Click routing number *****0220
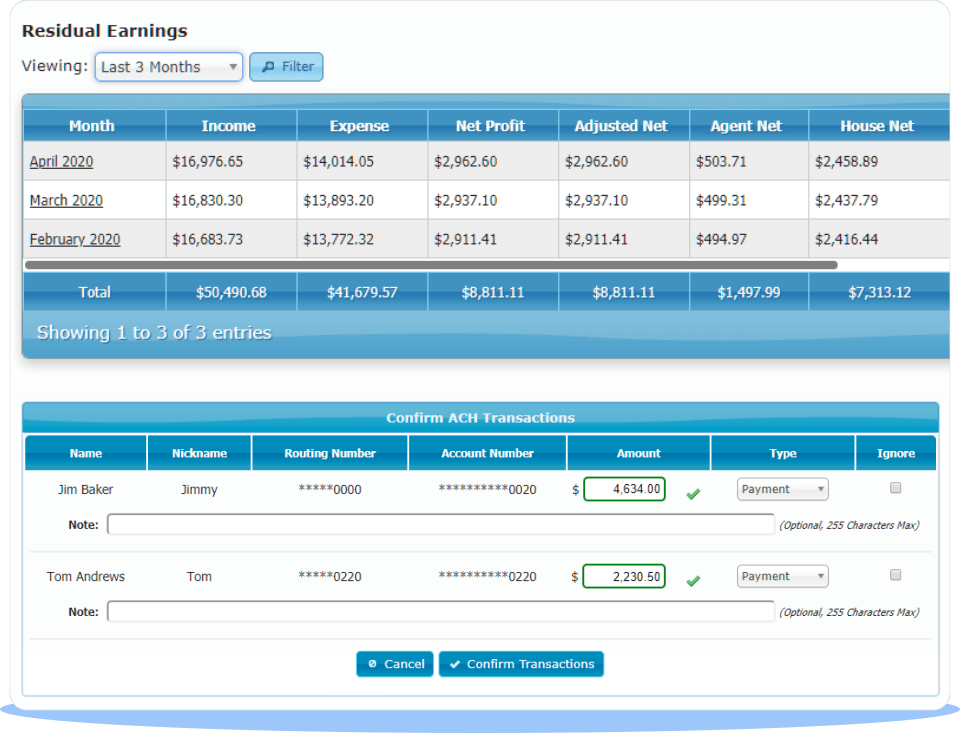This screenshot has height=733, width=960. tap(330, 577)
